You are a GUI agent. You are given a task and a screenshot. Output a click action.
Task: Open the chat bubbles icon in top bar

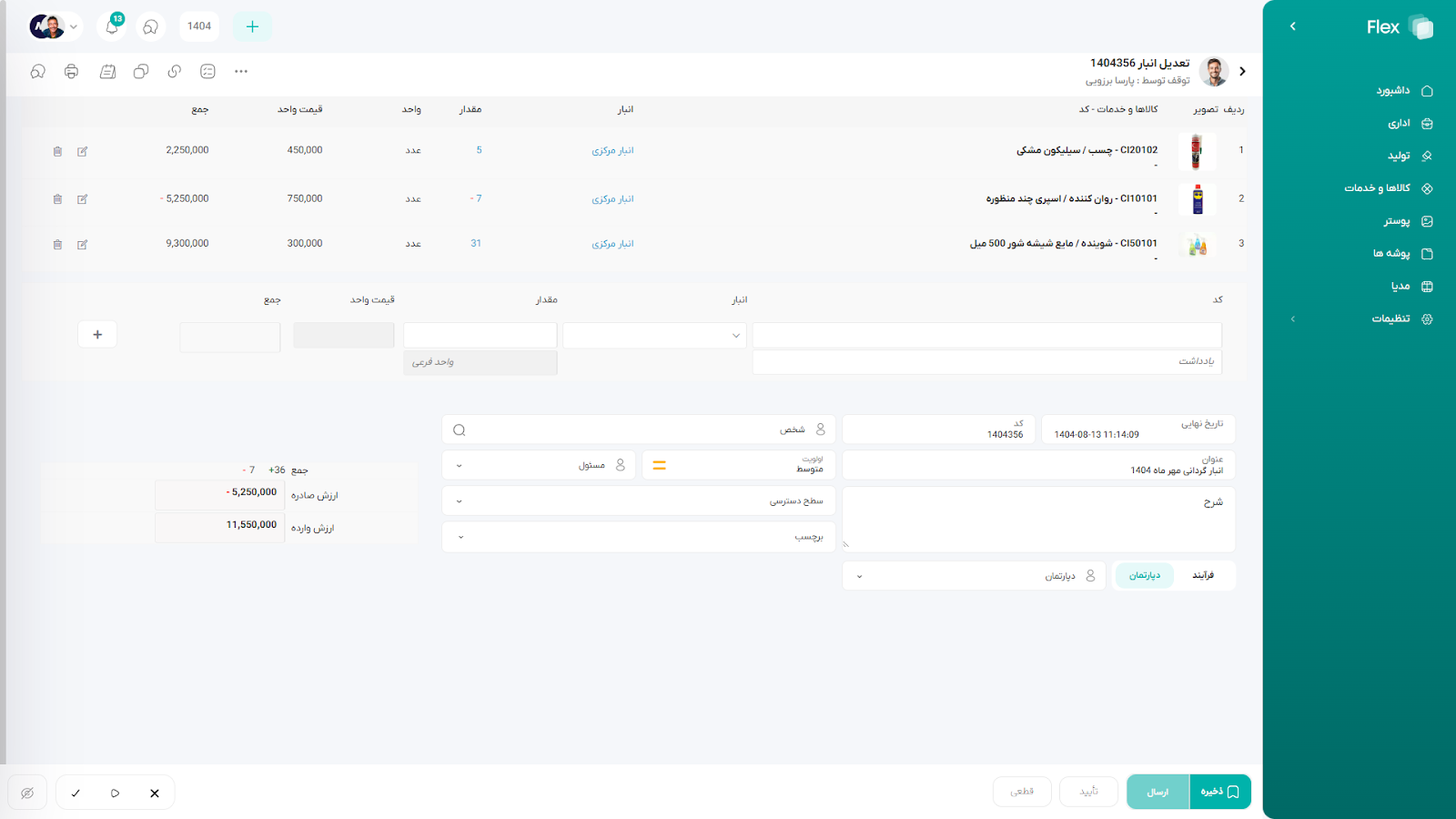pyautogui.click(x=151, y=26)
